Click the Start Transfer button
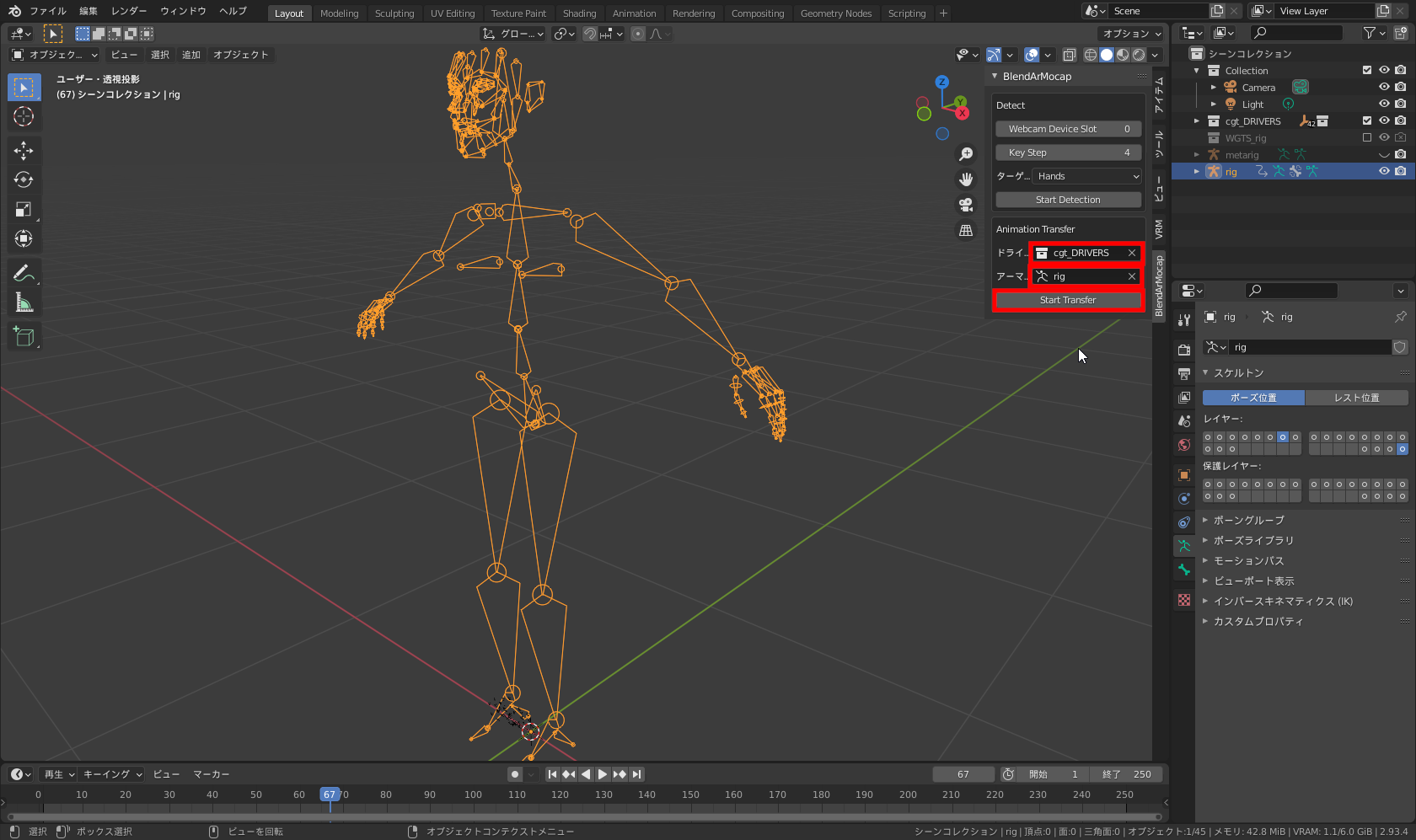Viewport: 1416px width, 840px height. click(1068, 300)
